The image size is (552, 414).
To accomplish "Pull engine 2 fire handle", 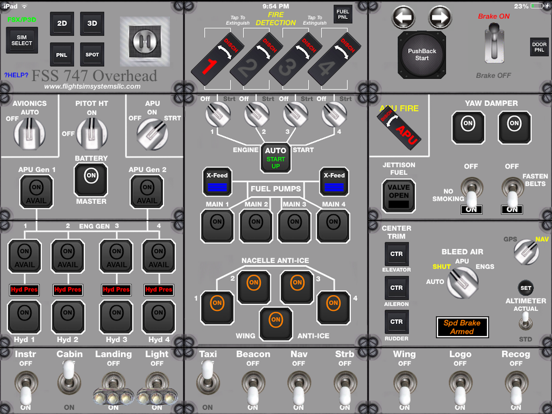I will pos(256,58).
